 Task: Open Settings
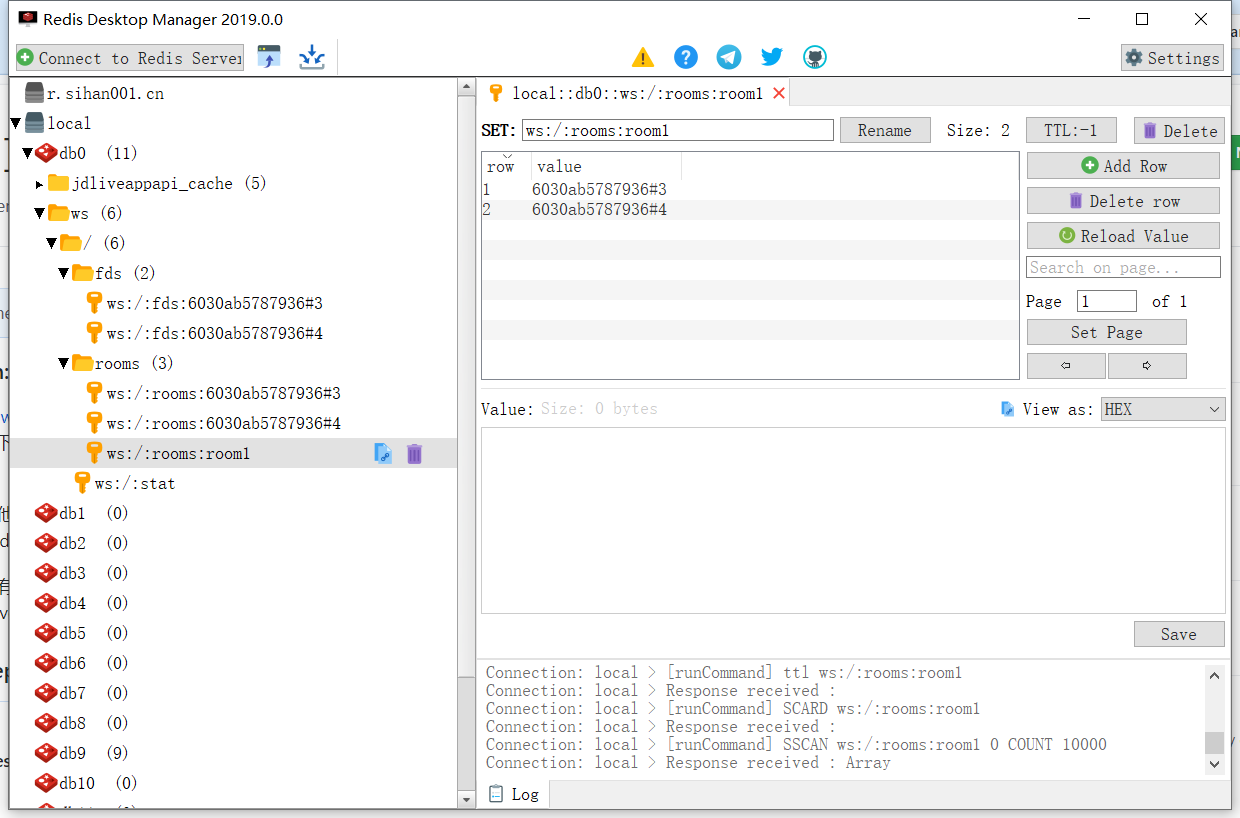[x=1172, y=58]
